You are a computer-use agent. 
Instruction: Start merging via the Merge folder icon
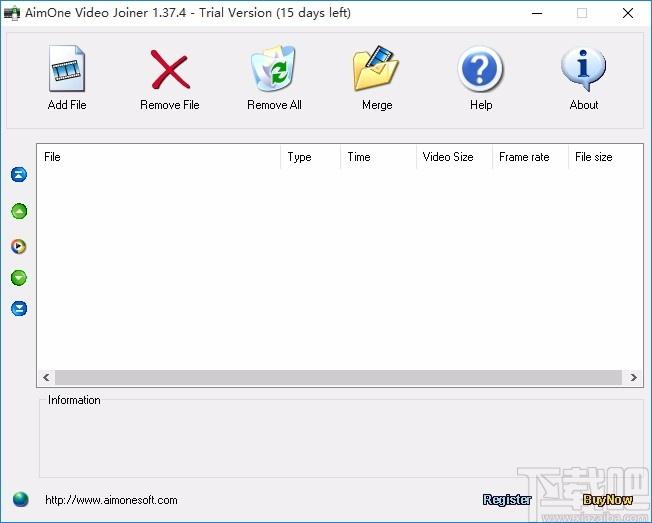point(376,69)
